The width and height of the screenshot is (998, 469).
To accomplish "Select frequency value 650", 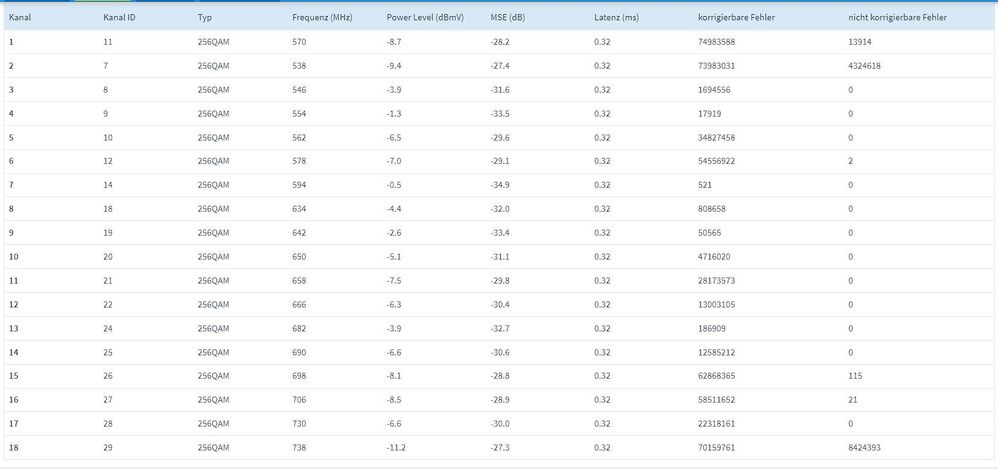I will 299,256.
